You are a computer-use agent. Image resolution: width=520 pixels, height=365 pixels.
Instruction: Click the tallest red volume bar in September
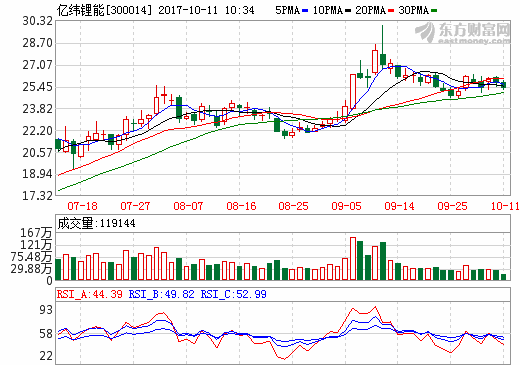tap(353, 259)
